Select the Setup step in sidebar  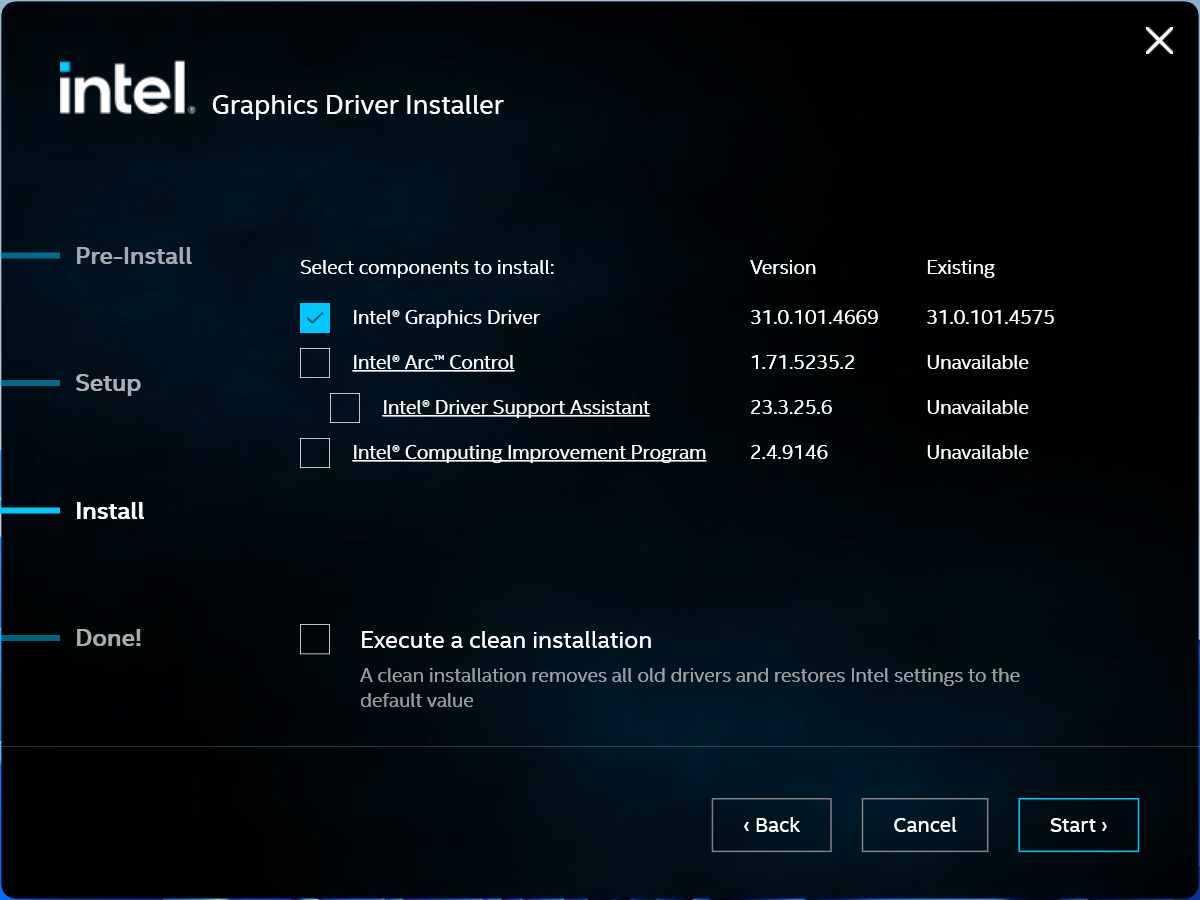[108, 383]
